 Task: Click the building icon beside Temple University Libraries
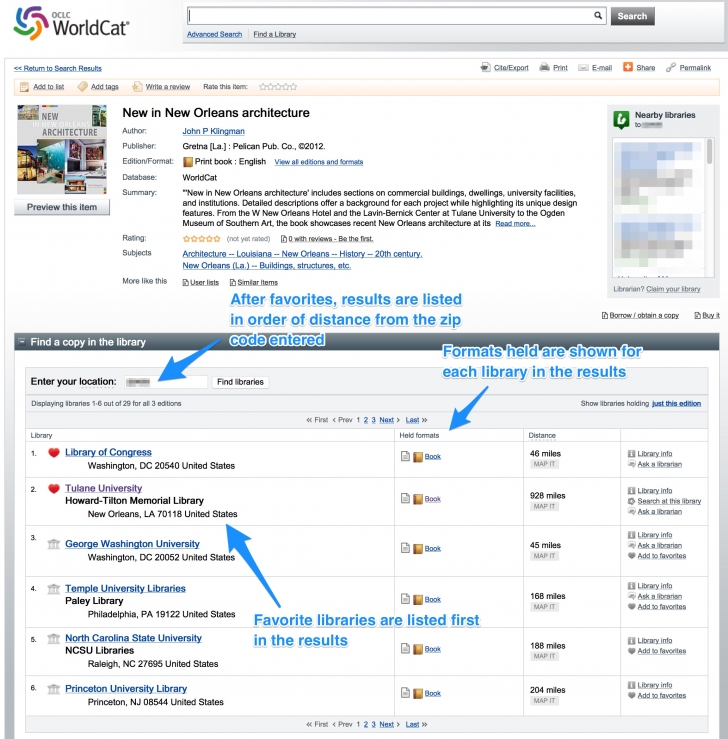(x=54, y=589)
